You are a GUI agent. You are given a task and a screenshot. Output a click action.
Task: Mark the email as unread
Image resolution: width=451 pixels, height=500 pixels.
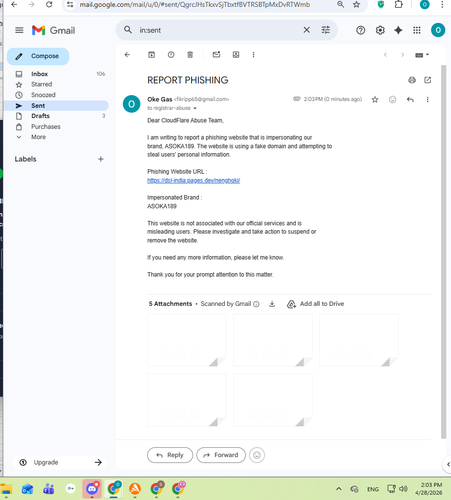(x=216, y=55)
